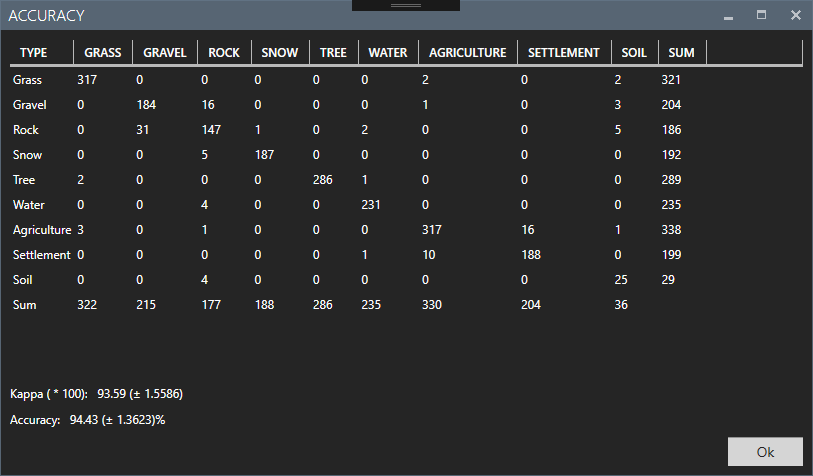Select the Rock row label
Image resolution: width=813 pixels, height=476 pixels.
click(x=25, y=130)
